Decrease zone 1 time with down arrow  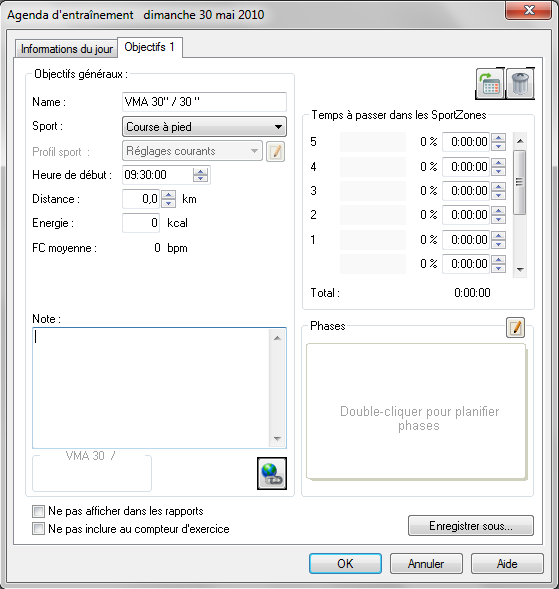[x=499, y=244]
